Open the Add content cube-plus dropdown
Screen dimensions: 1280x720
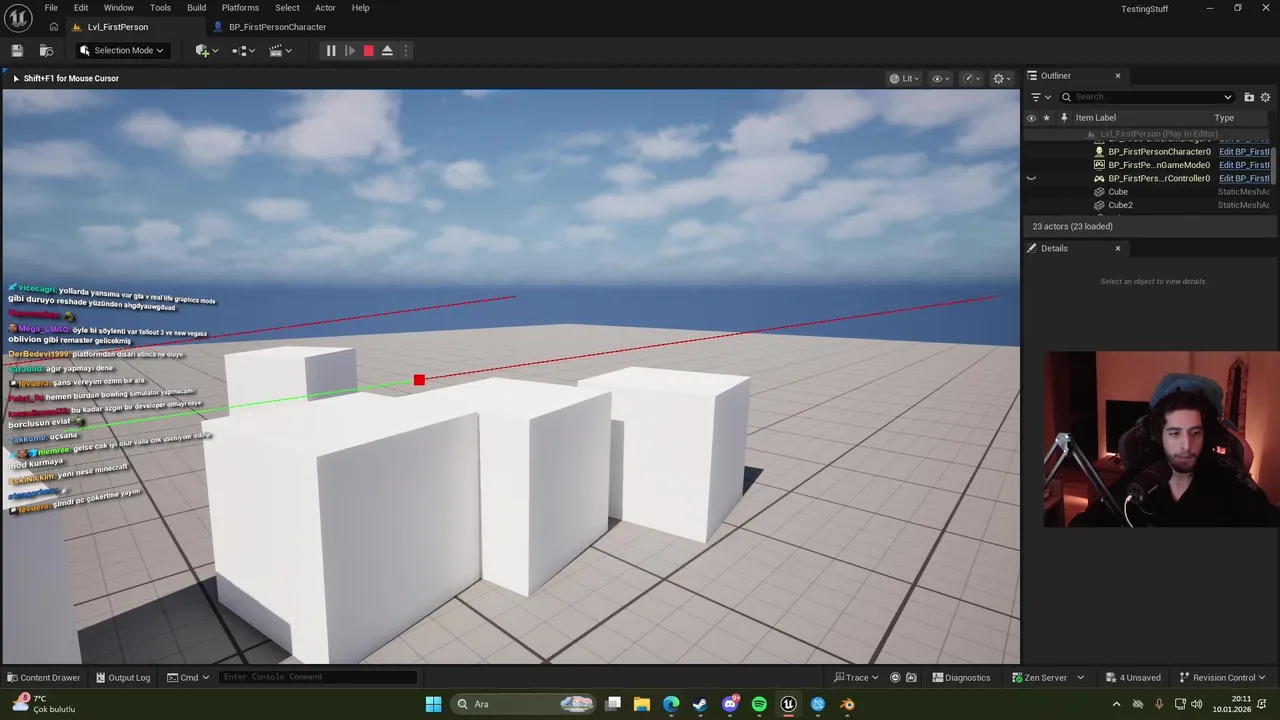[x=207, y=51]
